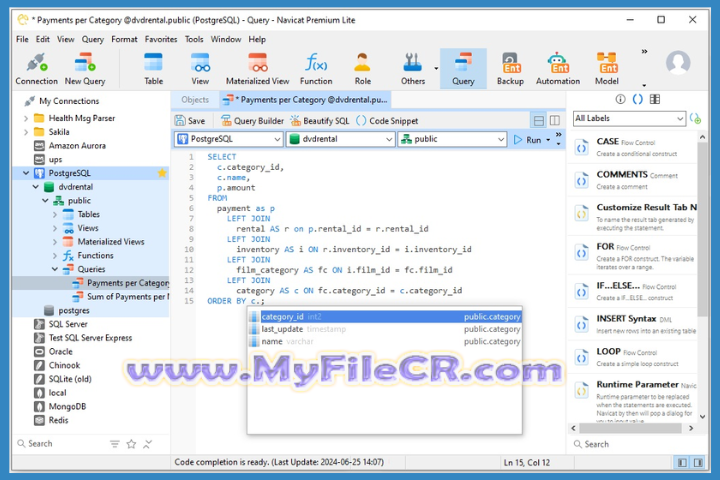The image size is (720, 480).
Task: Click the collapse-all icon by search
Action: 147,444
